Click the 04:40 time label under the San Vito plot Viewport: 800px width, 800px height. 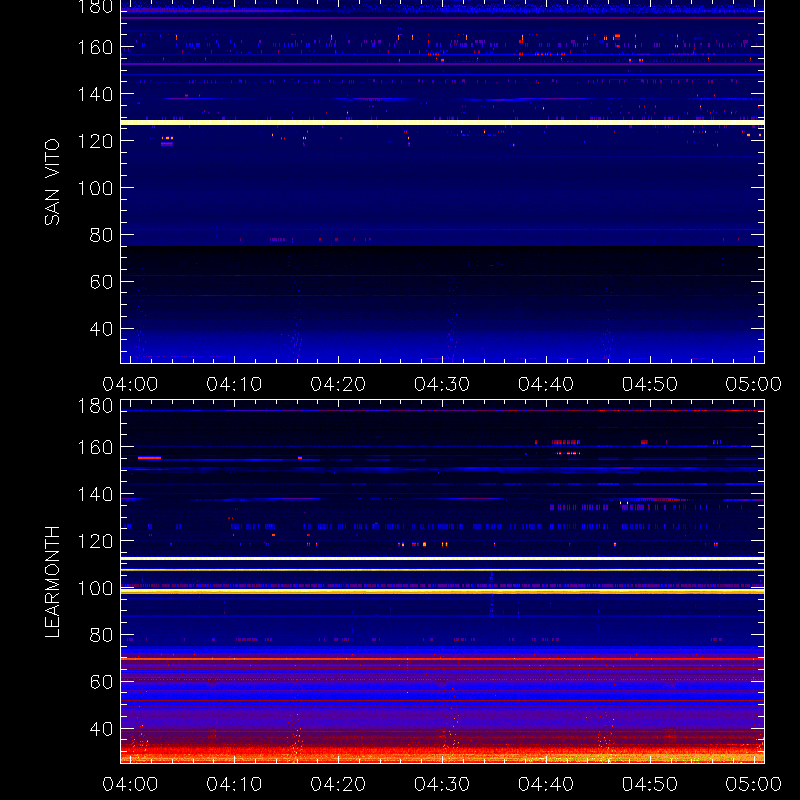pos(546,384)
